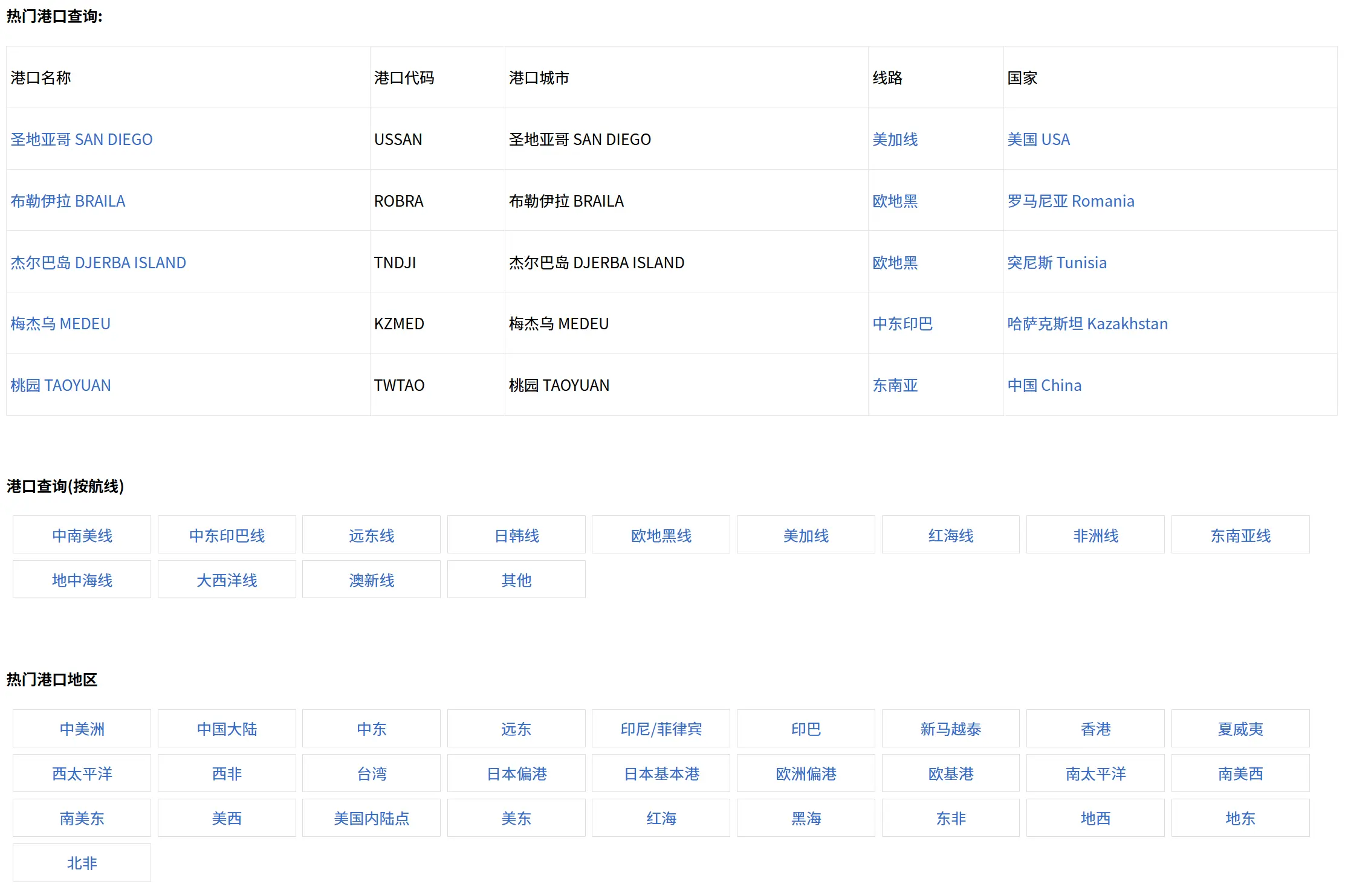The width and height of the screenshot is (1348, 896).
Task: Select the 中南美线 route button
Action: (x=82, y=535)
